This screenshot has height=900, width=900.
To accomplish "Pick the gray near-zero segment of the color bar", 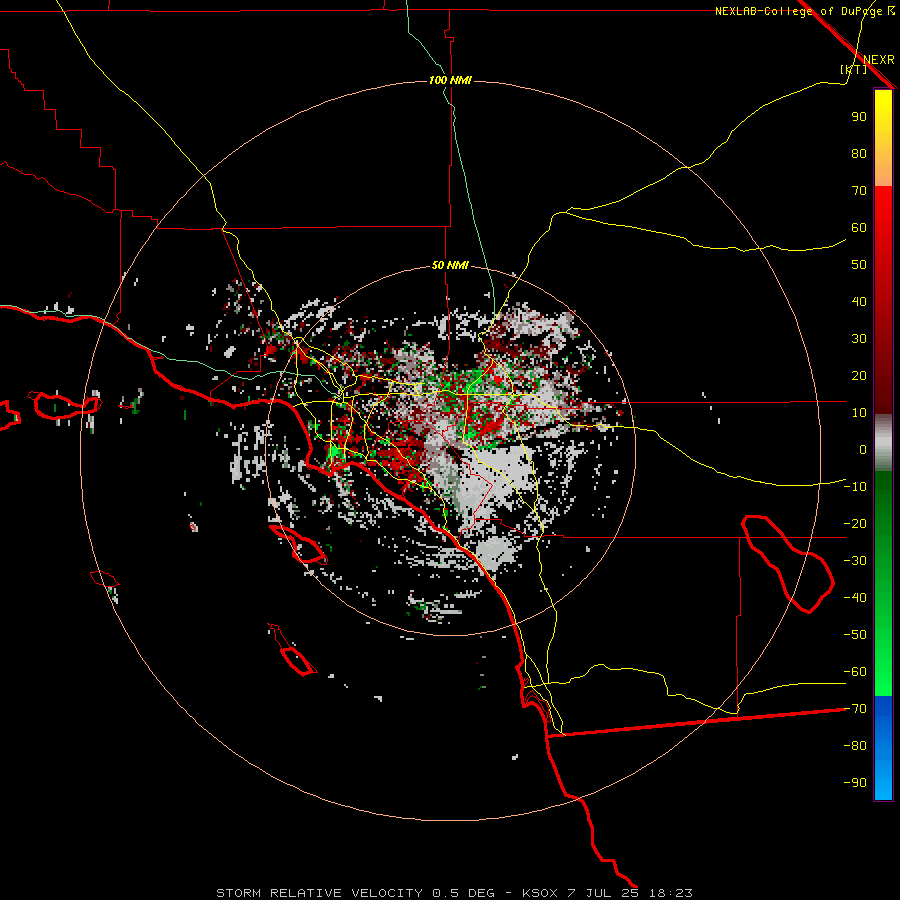I will click(883, 443).
